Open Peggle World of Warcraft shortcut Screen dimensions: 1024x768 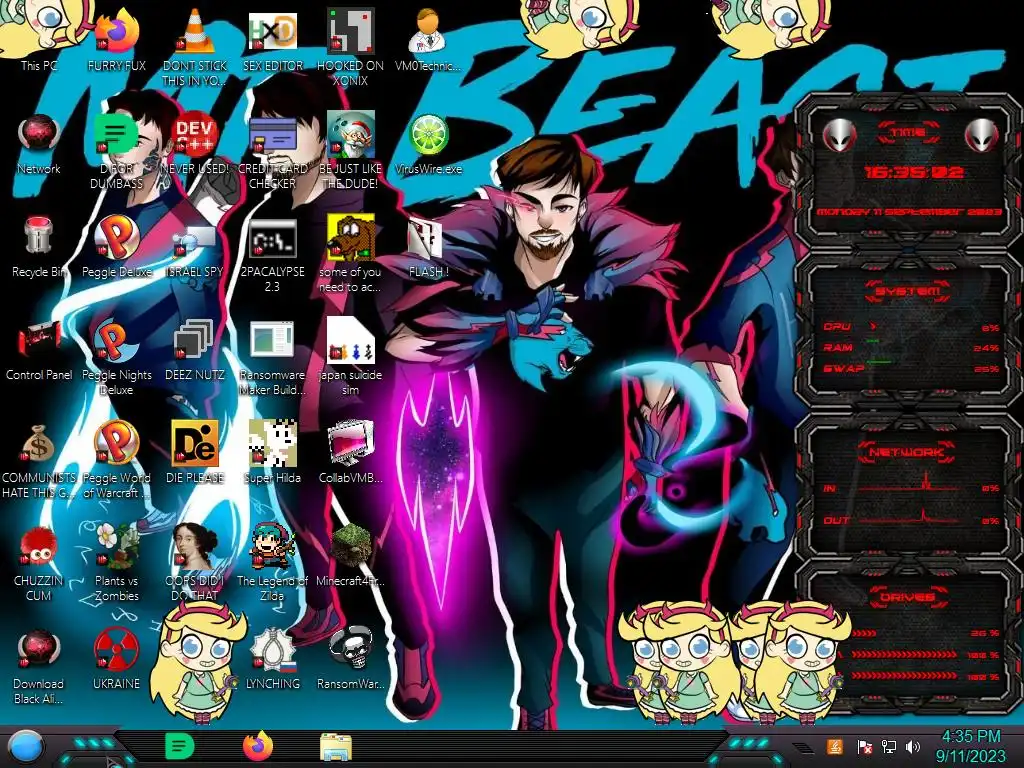click(x=116, y=460)
